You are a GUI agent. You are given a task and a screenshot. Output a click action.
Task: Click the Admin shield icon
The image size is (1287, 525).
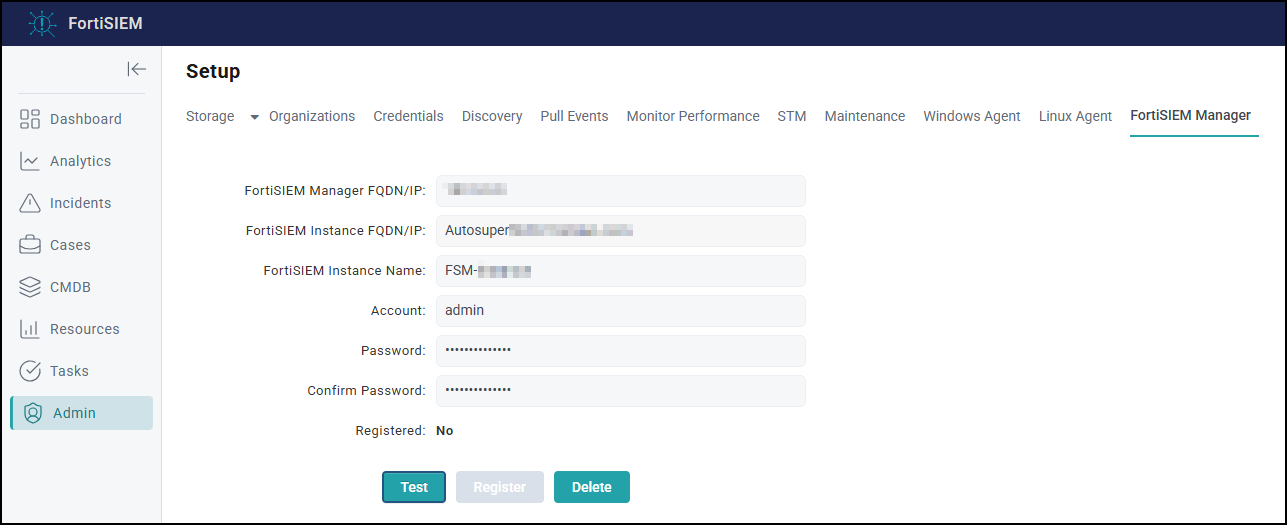click(x=33, y=413)
